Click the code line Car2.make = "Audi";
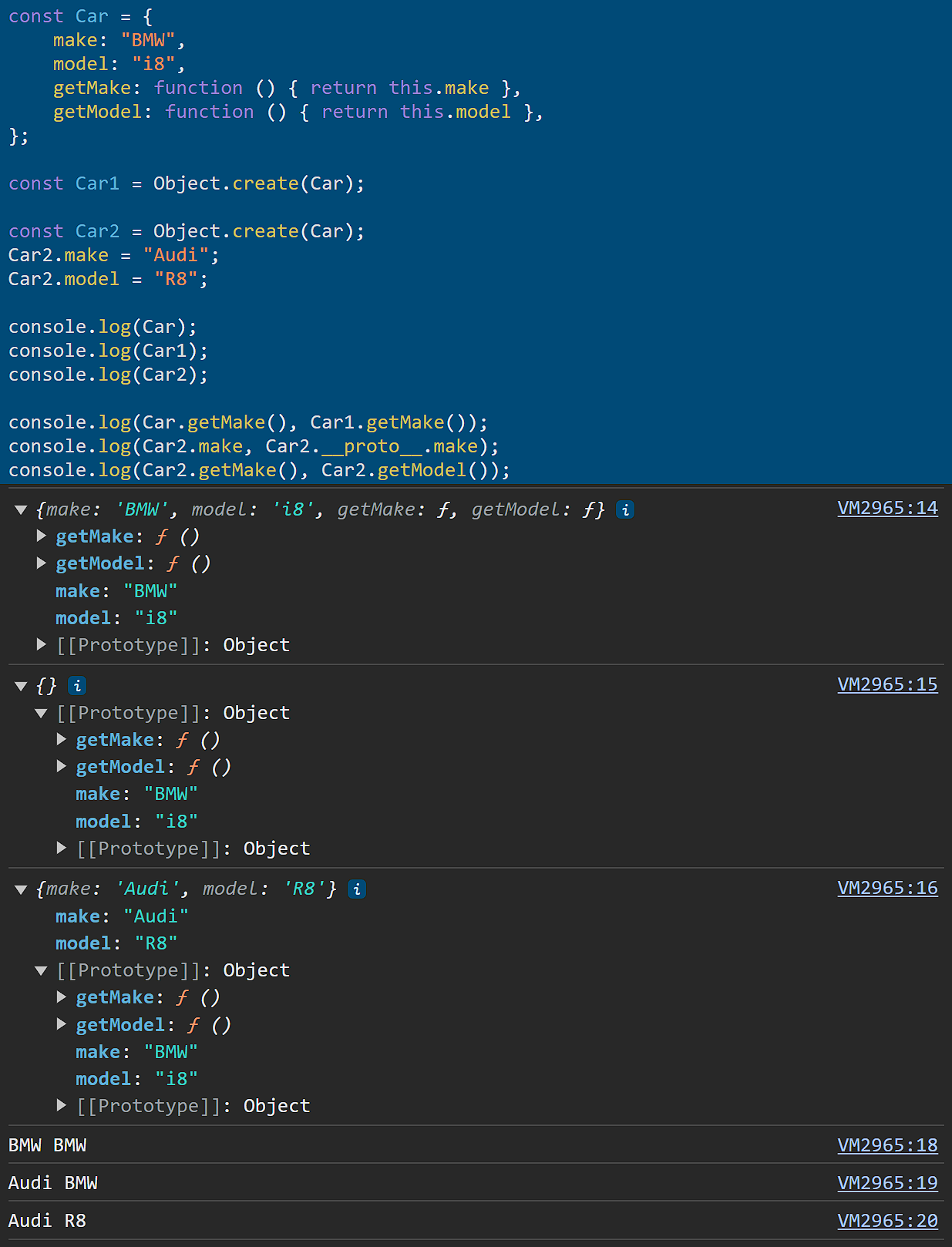 (x=114, y=255)
